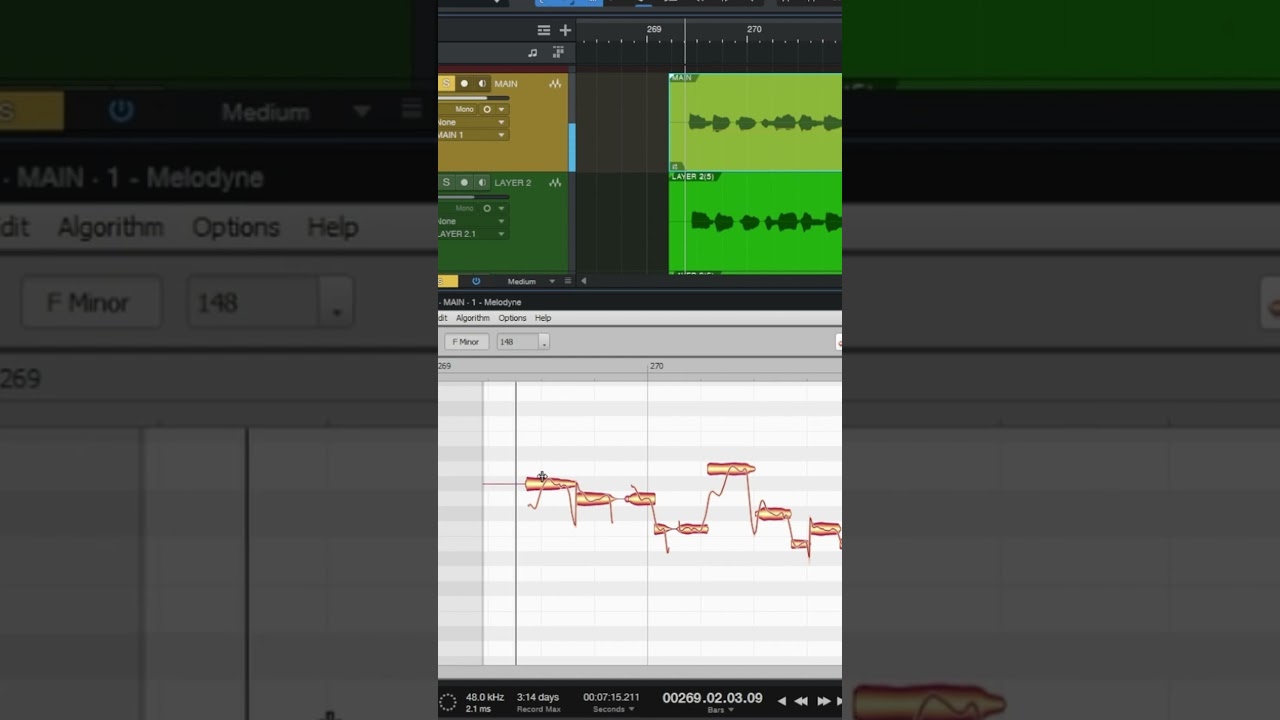The width and height of the screenshot is (1280, 720).
Task: Show automation for the LAYER 2 track
Action: click(x=555, y=183)
